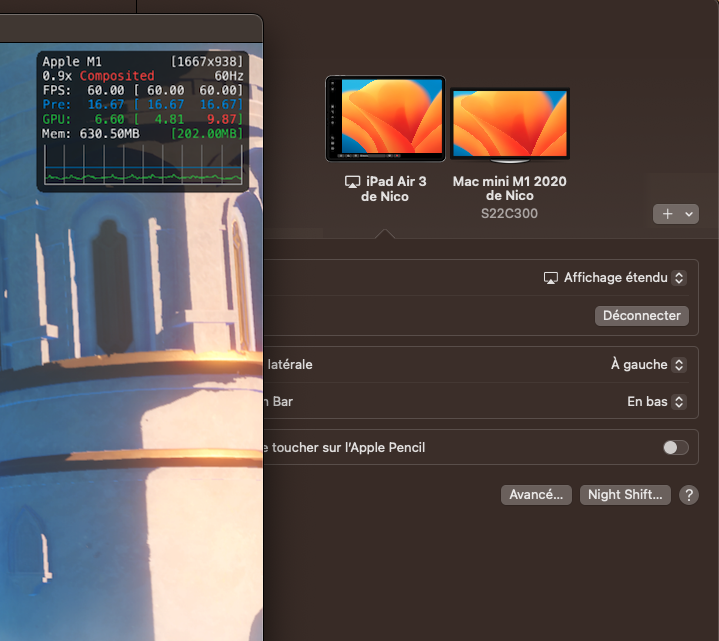
Task: Select the iPad Air 3 de Nico display thumbnail
Action: (385, 118)
